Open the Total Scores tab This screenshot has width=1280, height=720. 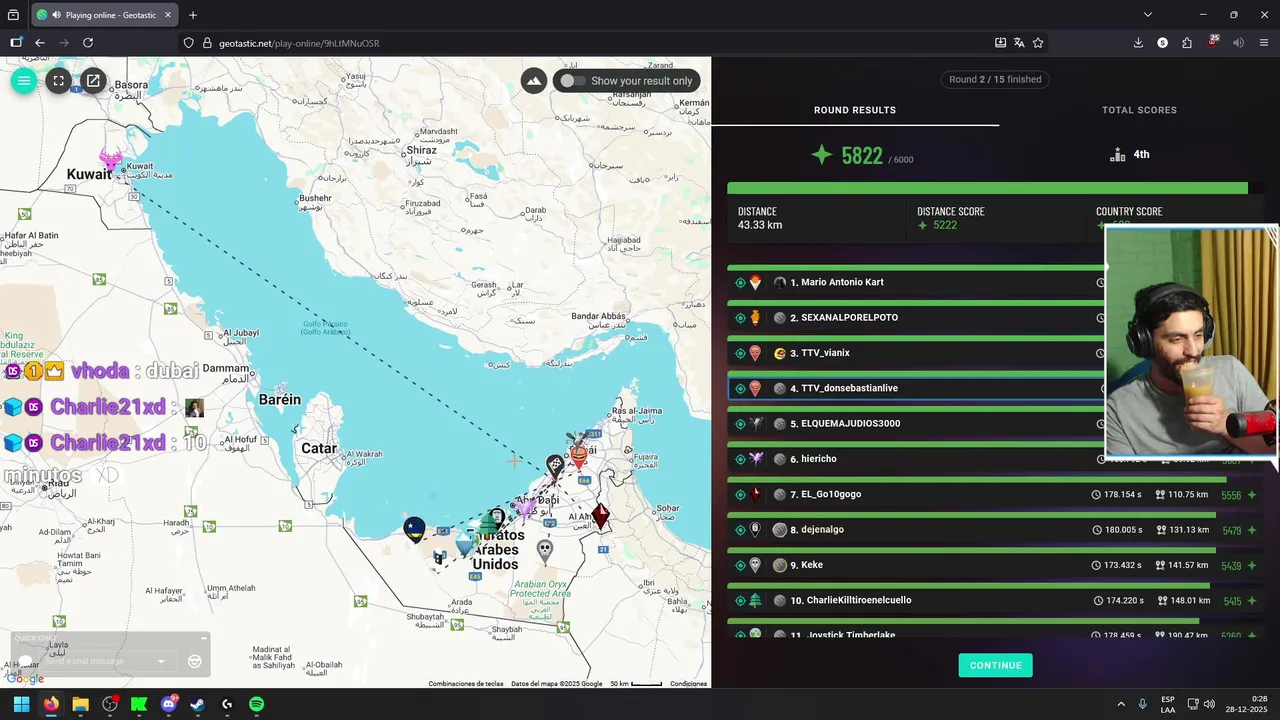[x=1139, y=110]
